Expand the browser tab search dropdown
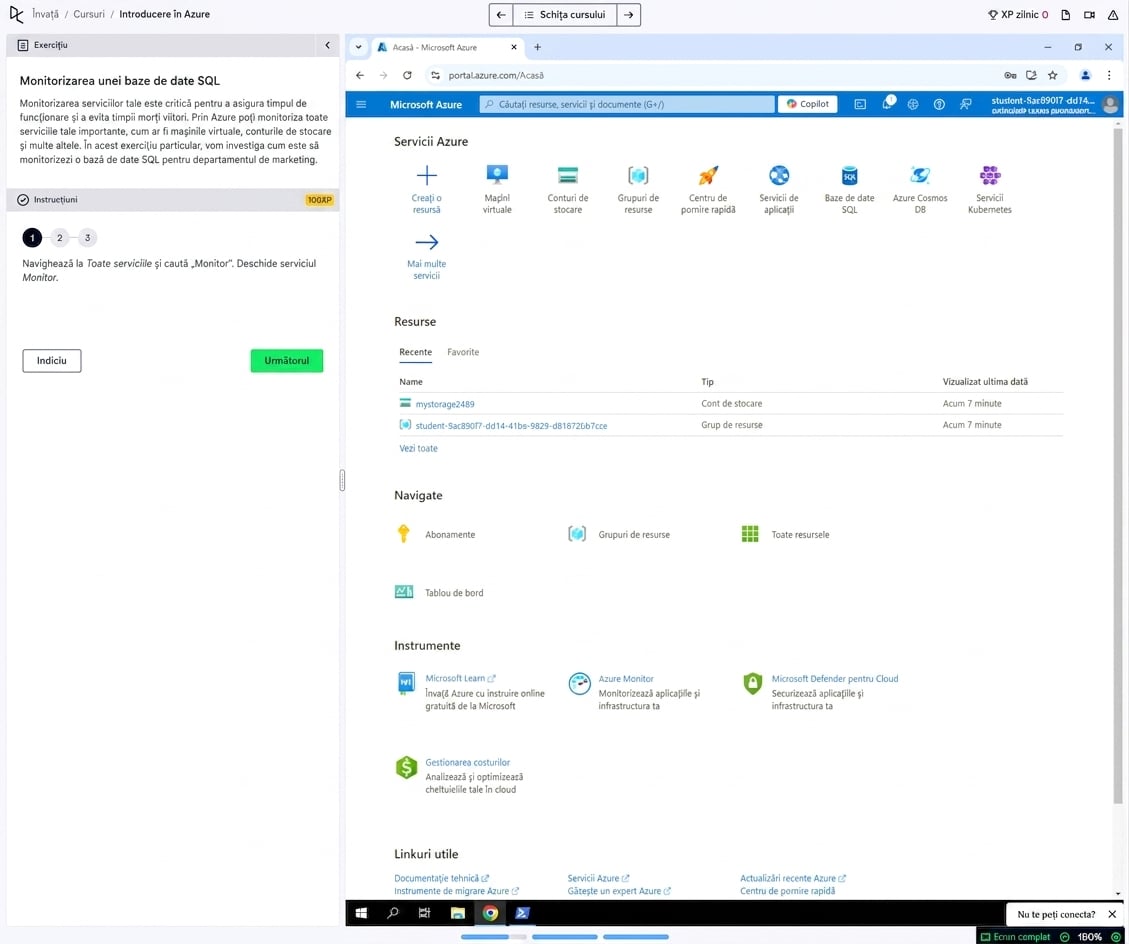 359,48
